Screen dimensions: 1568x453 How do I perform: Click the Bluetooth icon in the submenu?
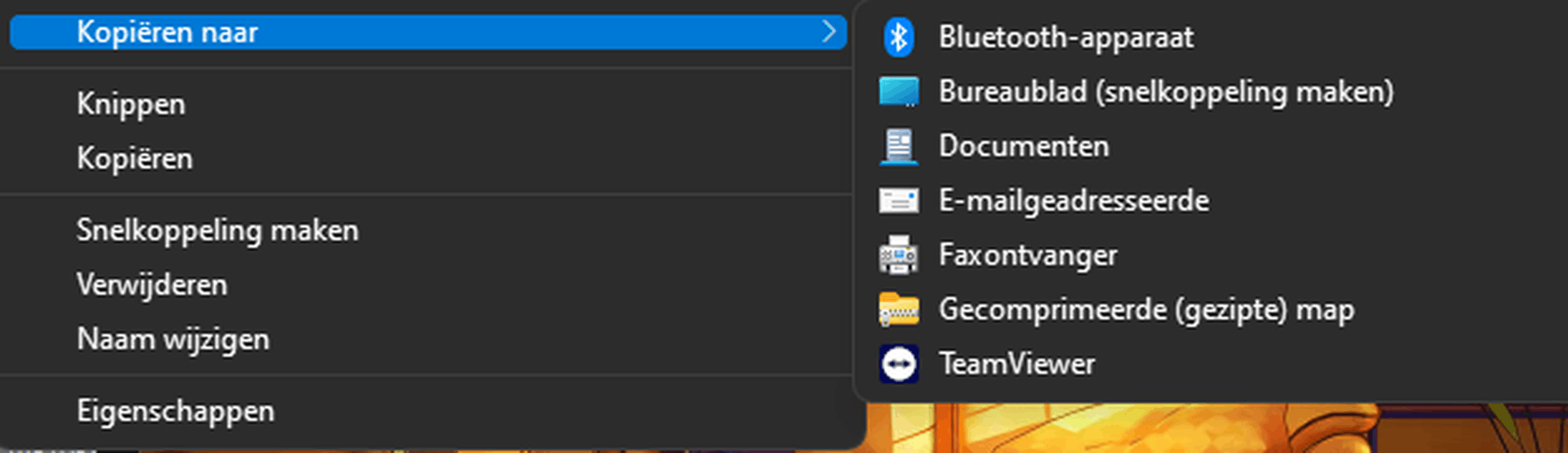coord(899,36)
